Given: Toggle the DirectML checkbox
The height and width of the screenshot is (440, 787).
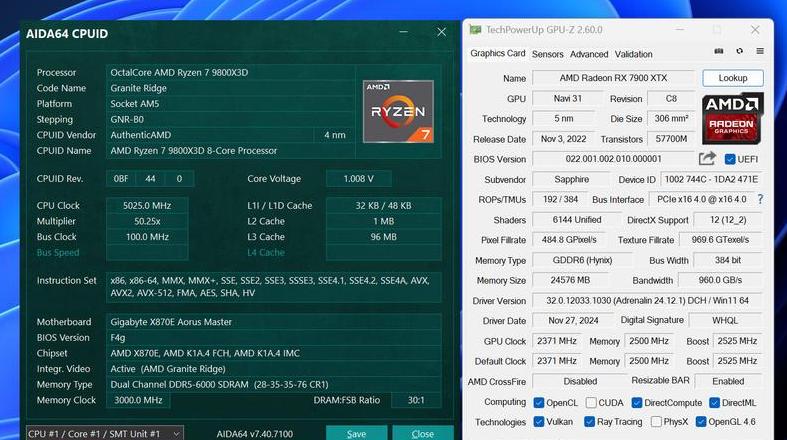Looking at the screenshot, I should (715, 402).
